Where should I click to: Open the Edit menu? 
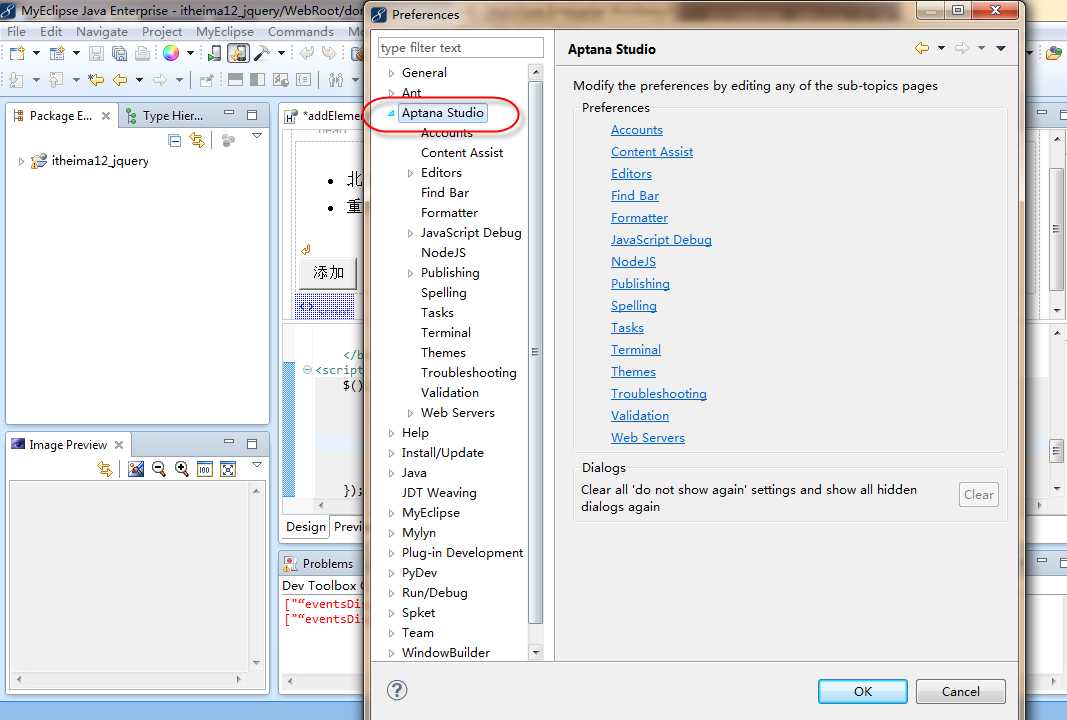click(51, 31)
